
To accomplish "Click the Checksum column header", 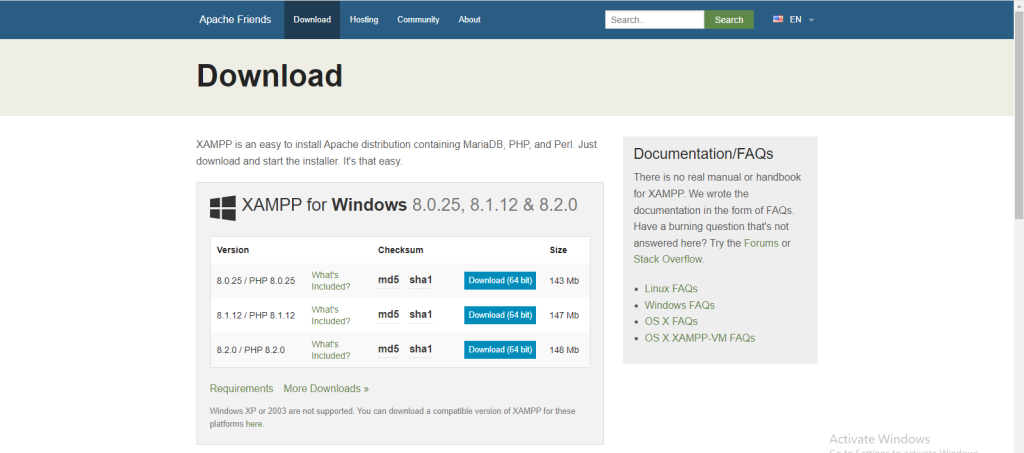I will [x=401, y=250].
